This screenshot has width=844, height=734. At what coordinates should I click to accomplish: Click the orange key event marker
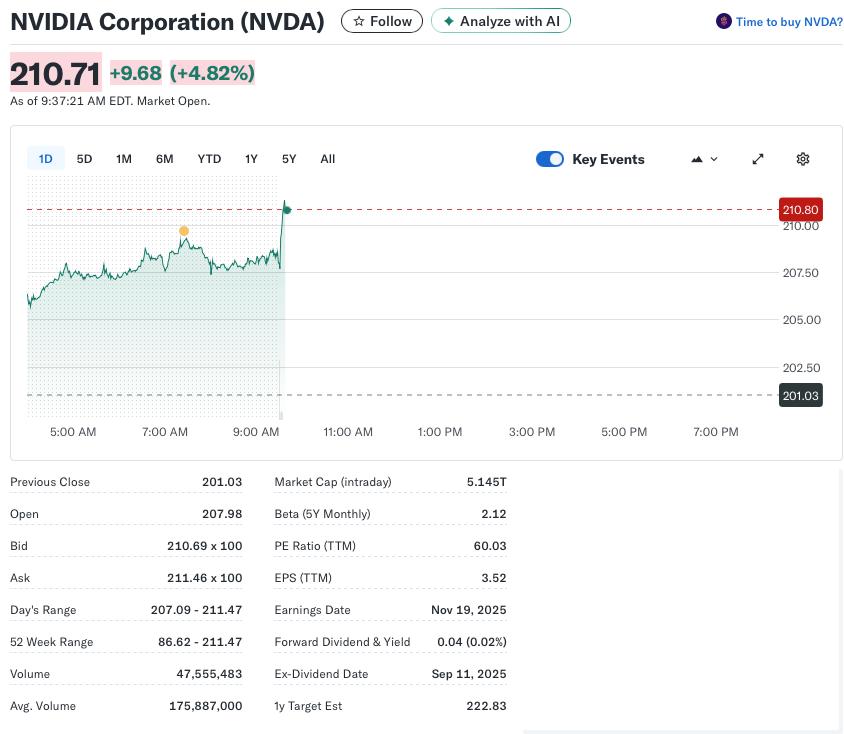184,231
